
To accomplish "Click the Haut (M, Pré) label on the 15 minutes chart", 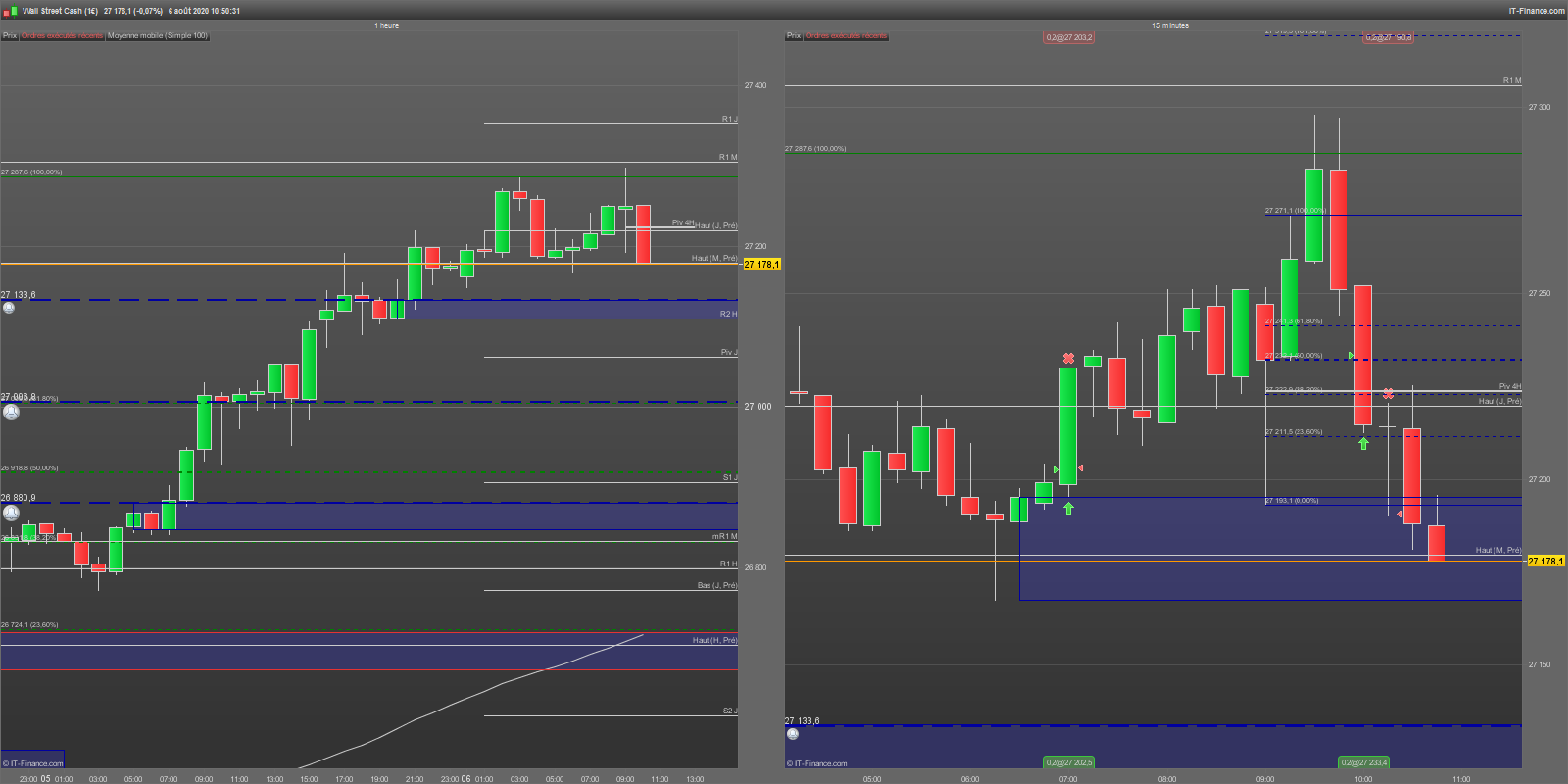I will 1498,550.
